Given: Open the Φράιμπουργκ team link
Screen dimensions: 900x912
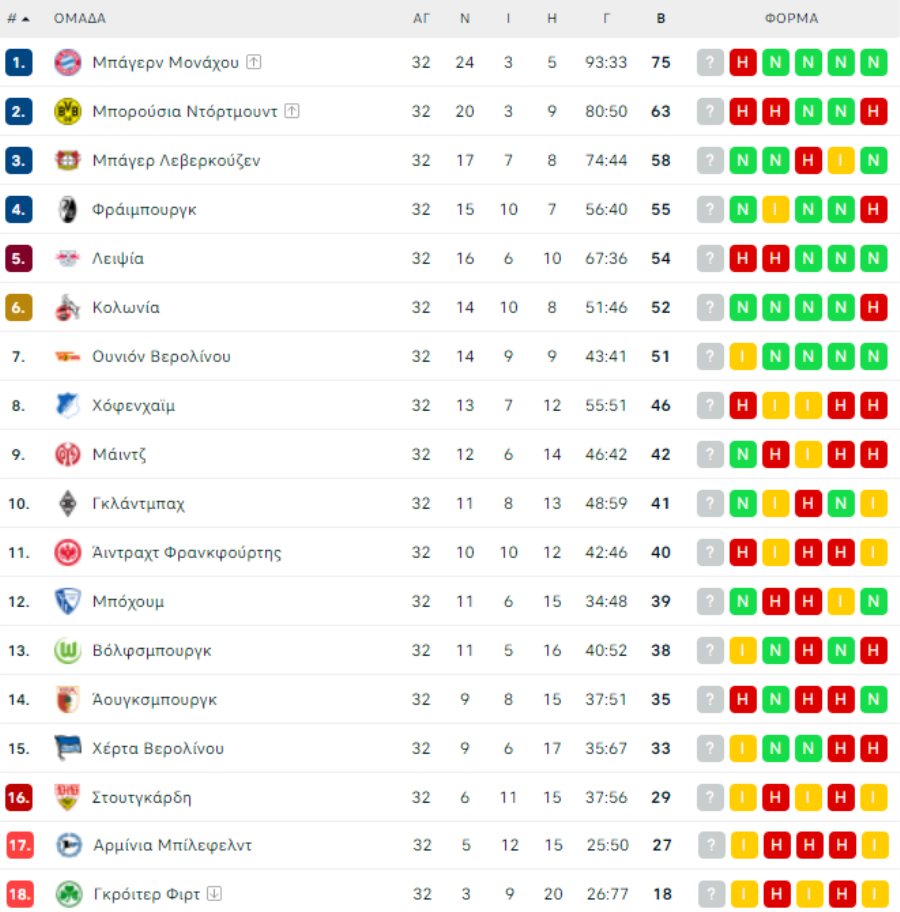Looking at the screenshot, I should pos(144,209).
